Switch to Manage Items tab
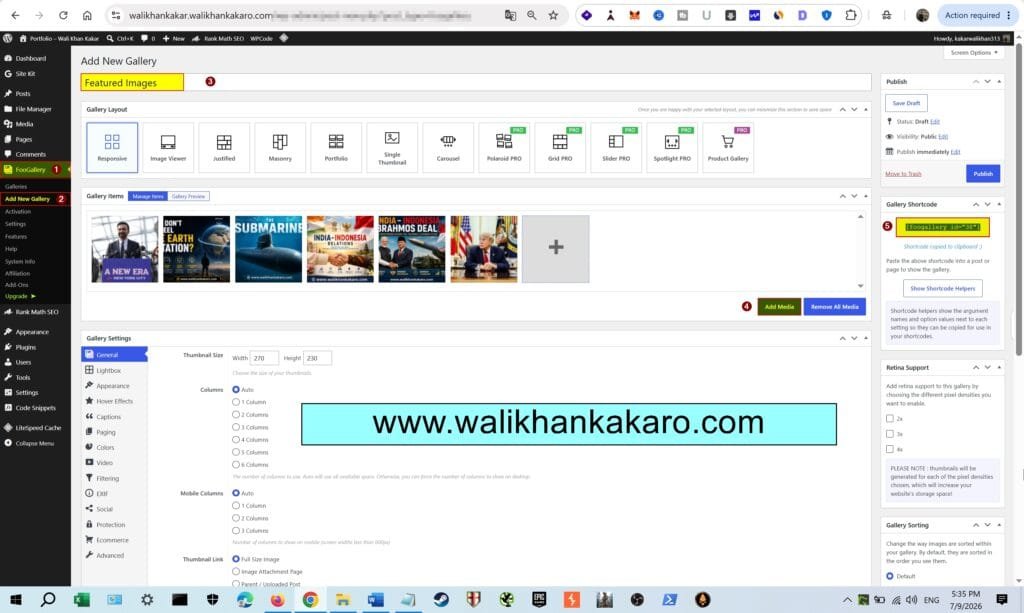The height and width of the screenshot is (613, 1024). [x=148, y=196]
